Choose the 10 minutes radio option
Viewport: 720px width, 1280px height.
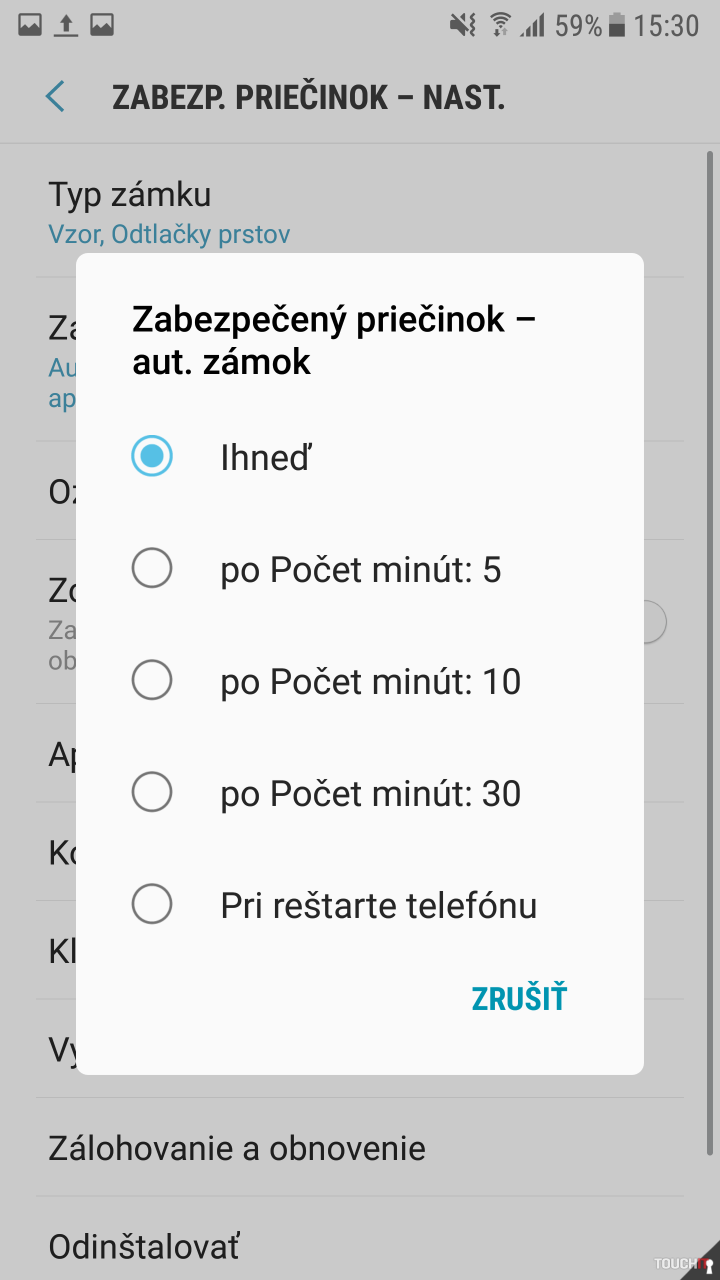pyautogui.click(x=152, y=681)
